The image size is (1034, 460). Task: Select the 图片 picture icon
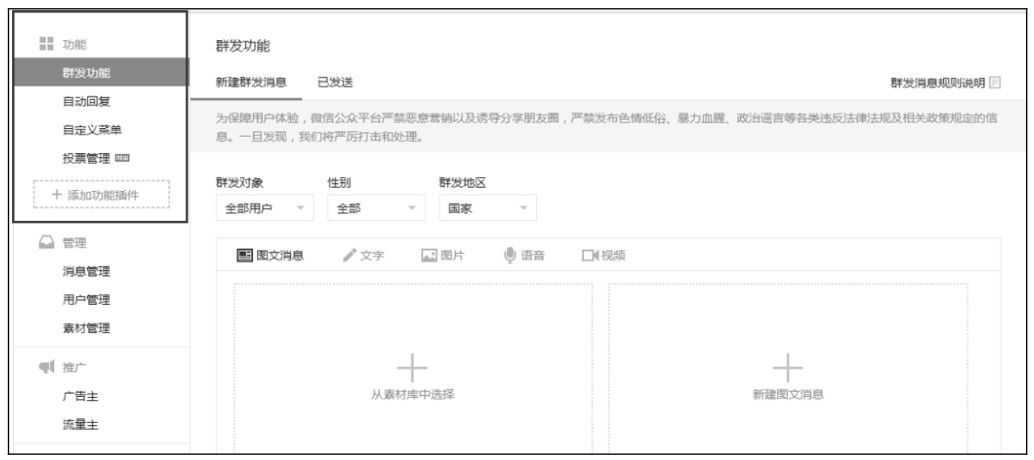click(x=429, y=256)
